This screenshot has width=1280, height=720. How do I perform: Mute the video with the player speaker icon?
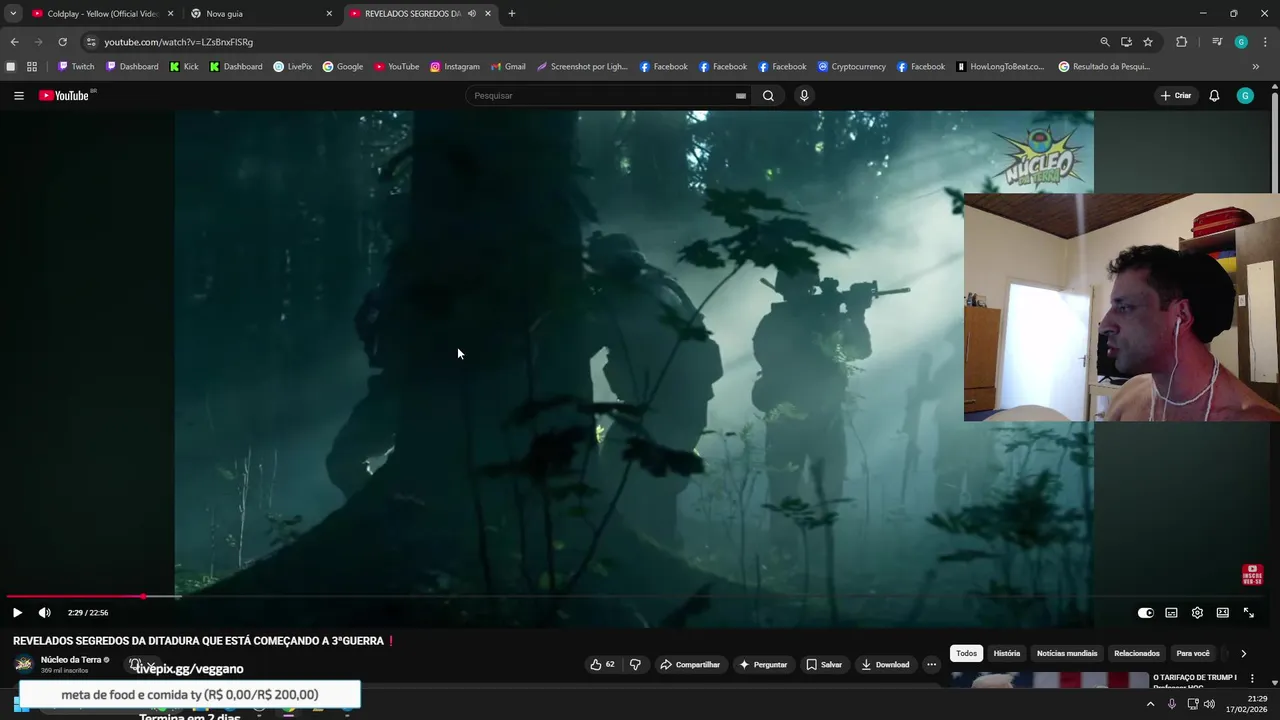click(44, 613)
